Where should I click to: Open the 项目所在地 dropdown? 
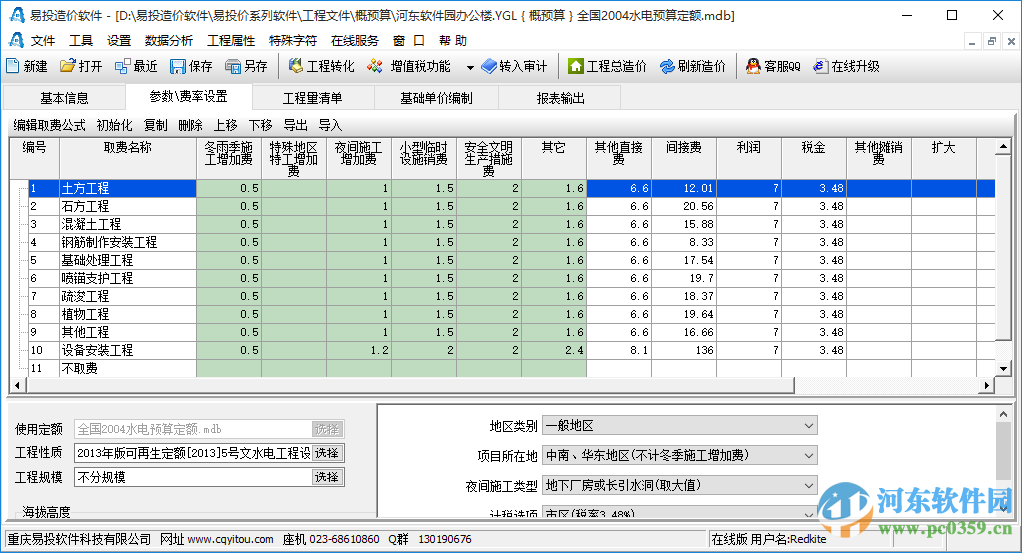coord(808,455)
